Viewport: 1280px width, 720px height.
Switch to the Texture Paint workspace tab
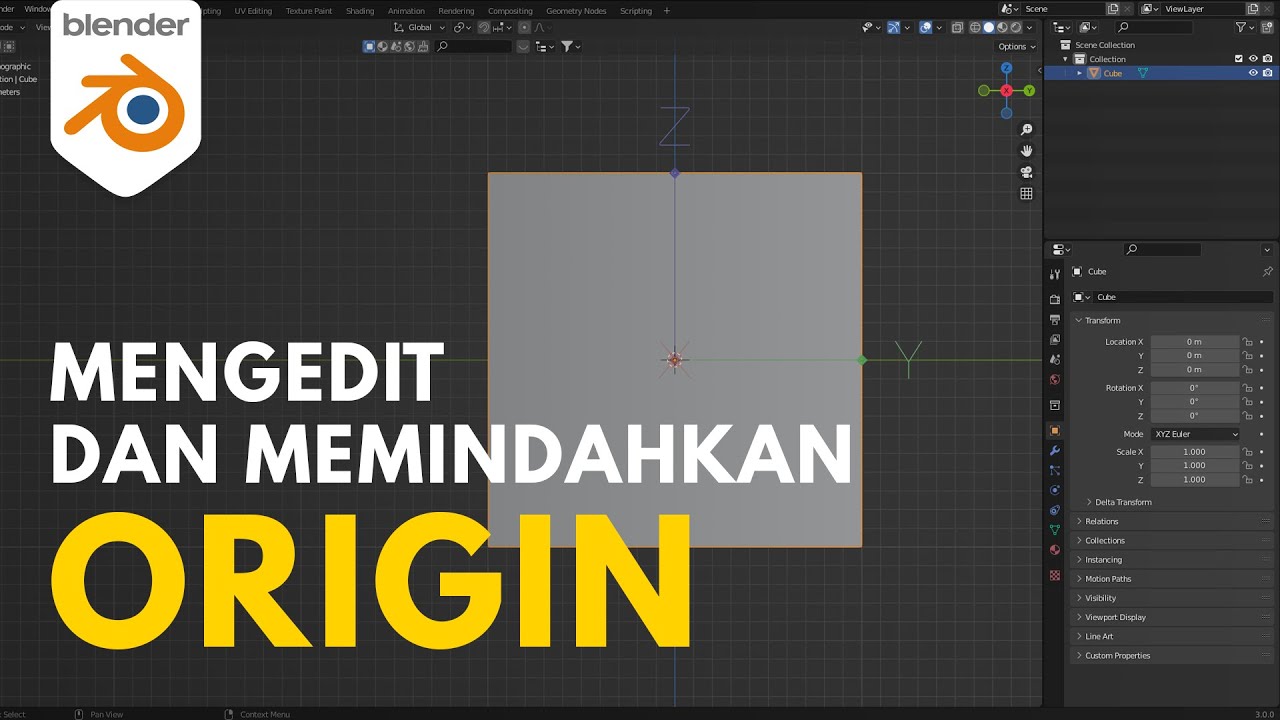pyautogui.click(x=309, y=11)
